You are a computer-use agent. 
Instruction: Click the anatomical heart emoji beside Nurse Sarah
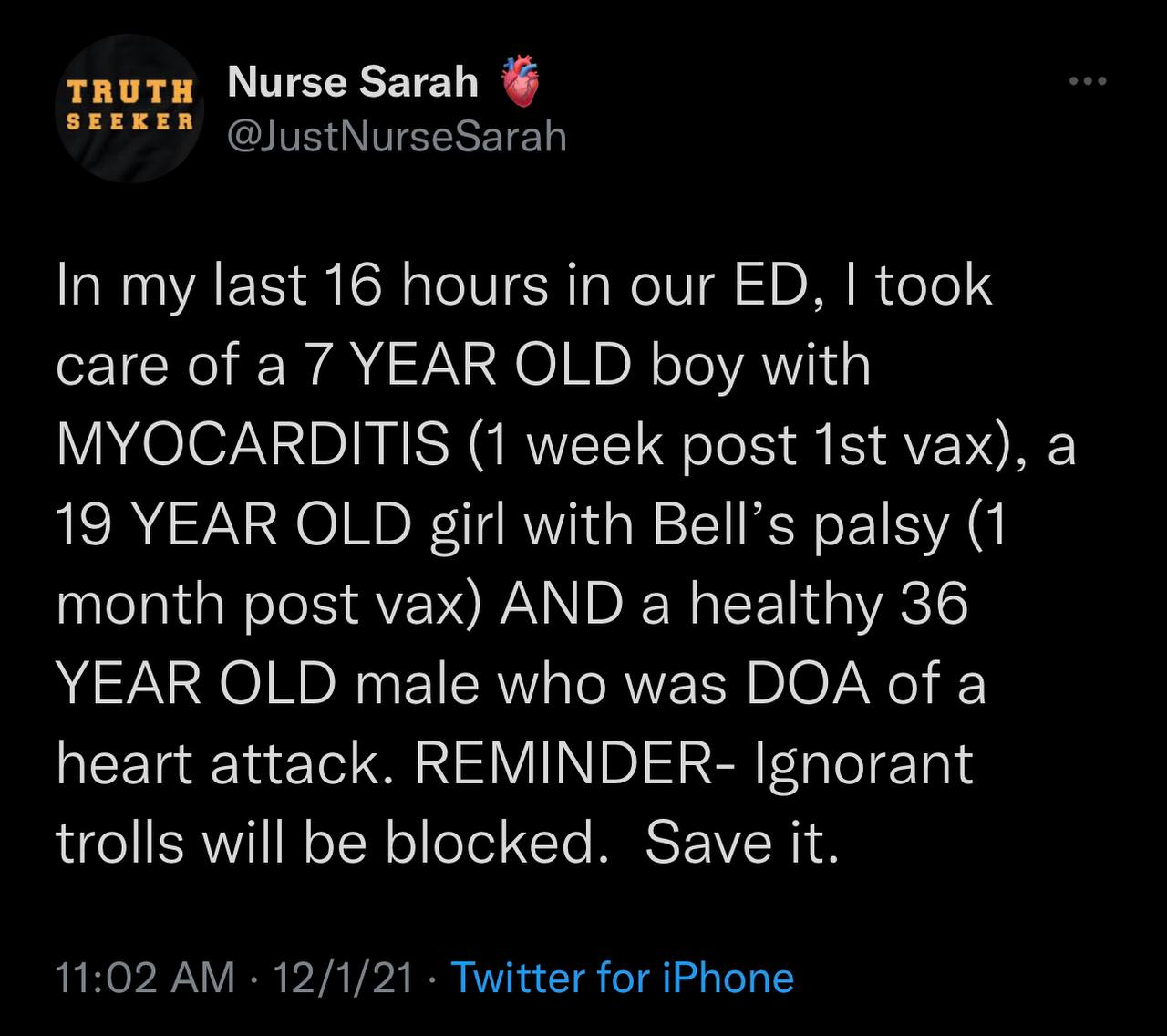tap(522, 83)
